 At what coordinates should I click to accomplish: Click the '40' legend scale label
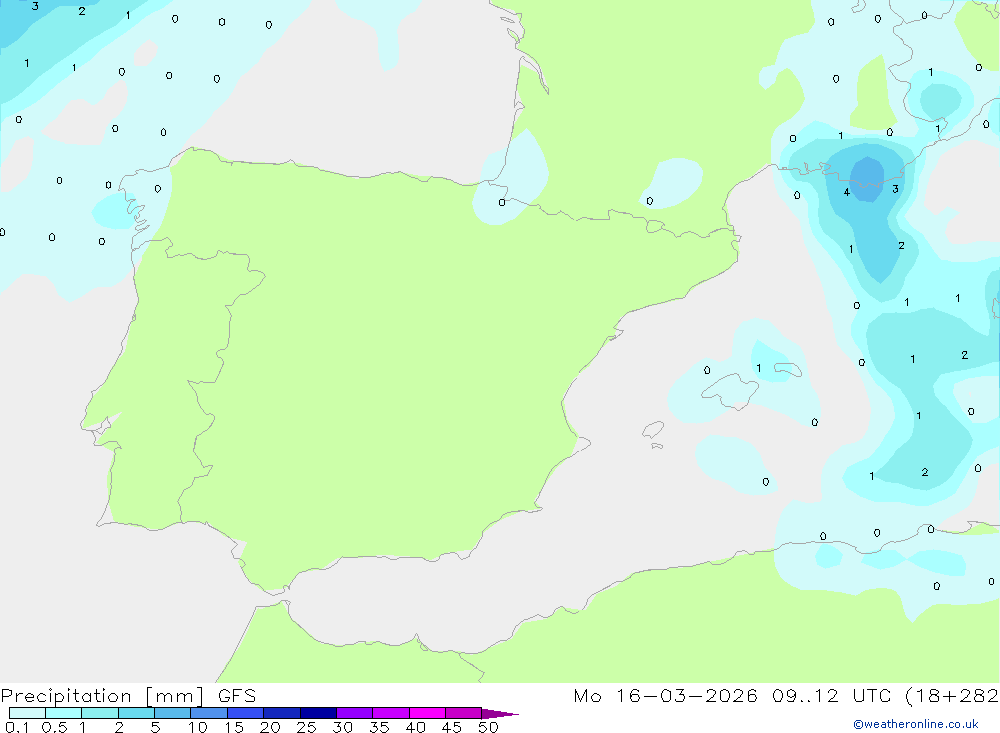(x=416, y=727)
